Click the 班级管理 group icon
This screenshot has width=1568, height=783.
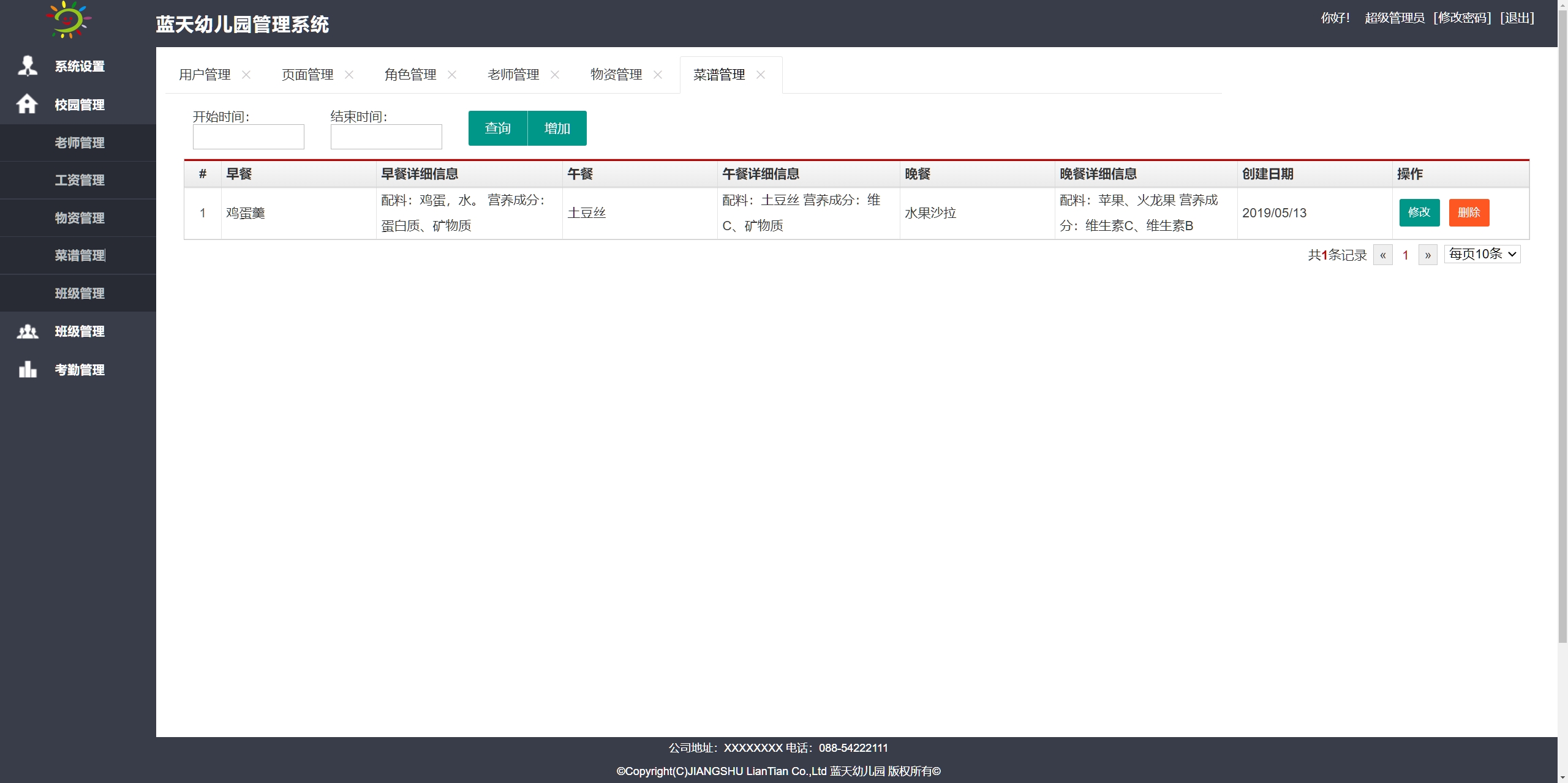click(x=28, y=332)
